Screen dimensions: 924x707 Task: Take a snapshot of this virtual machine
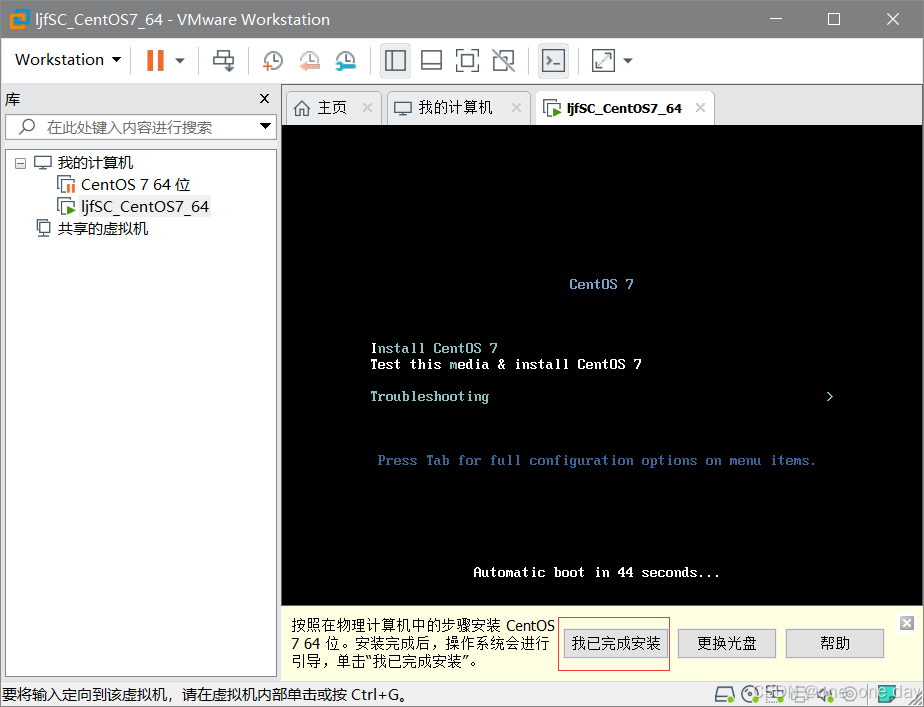[273, 60]
